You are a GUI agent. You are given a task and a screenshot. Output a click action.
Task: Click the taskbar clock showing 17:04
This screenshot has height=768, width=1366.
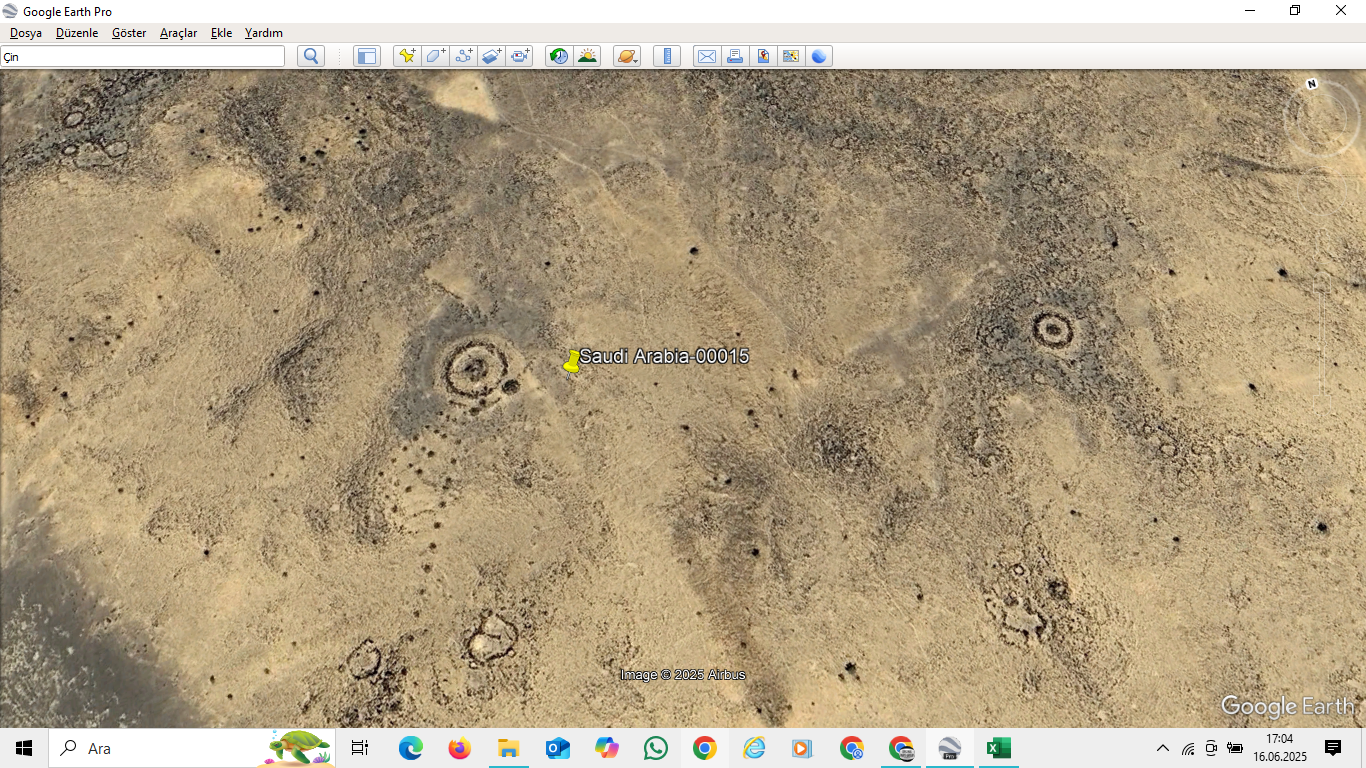(1280, 748)
